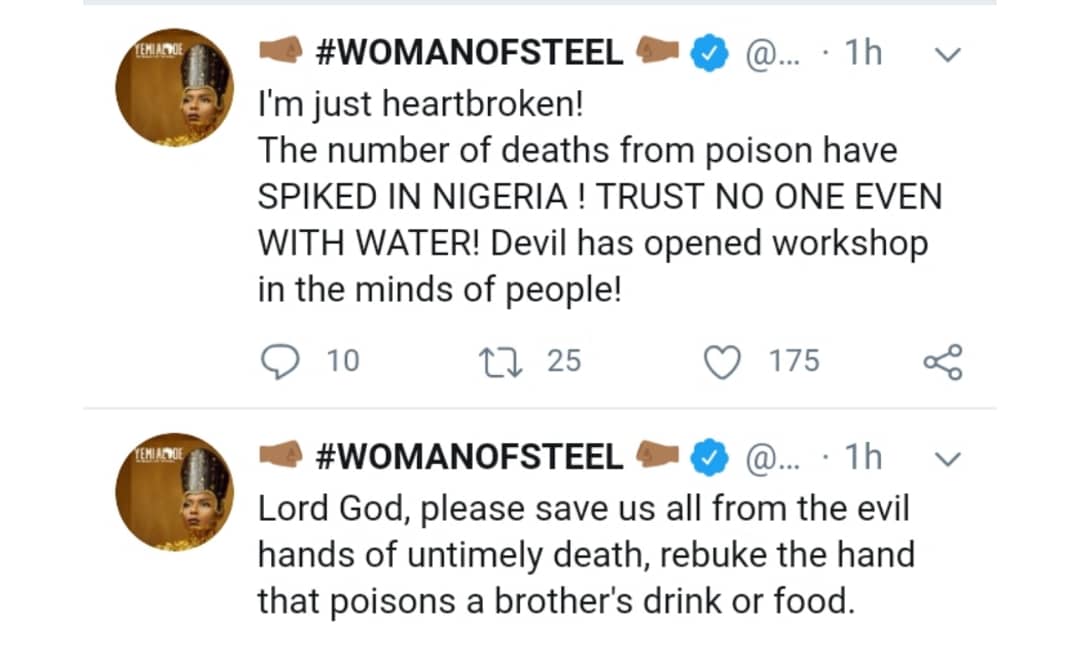Expand the second tweet's options chevron

(x=945, y=459)
